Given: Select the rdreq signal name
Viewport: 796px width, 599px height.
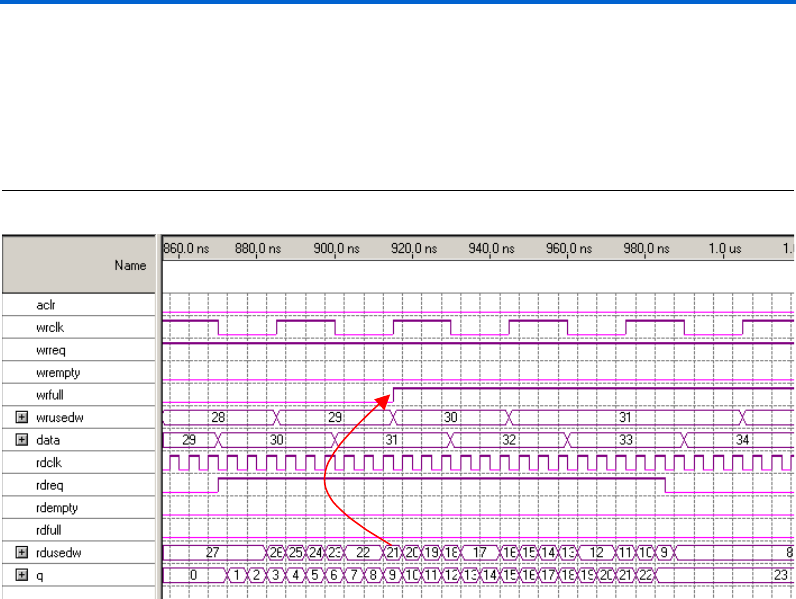Looking at the screenshot, I should click(x=50, y=485).
